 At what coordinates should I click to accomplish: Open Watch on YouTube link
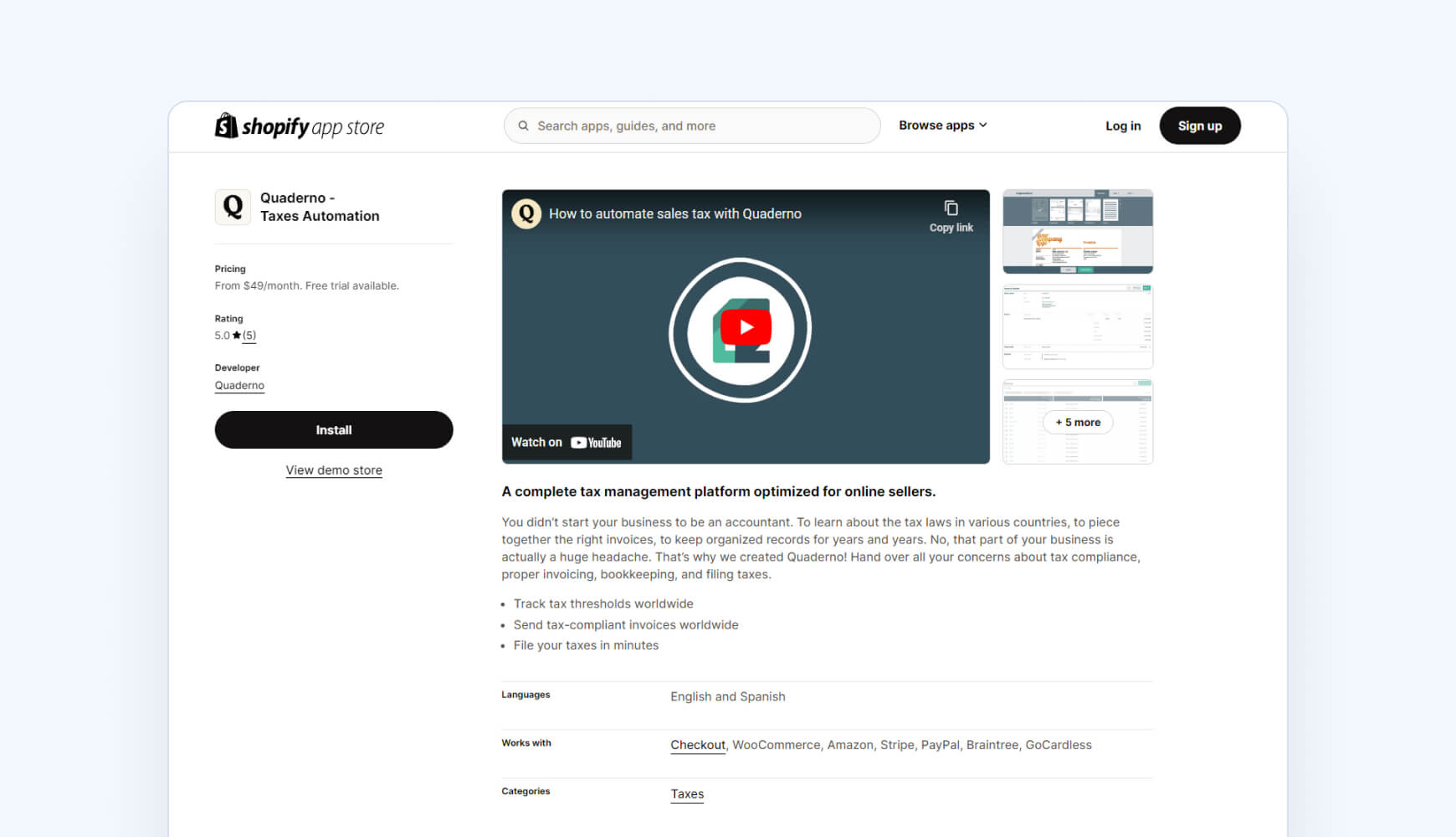coord(567,442)
